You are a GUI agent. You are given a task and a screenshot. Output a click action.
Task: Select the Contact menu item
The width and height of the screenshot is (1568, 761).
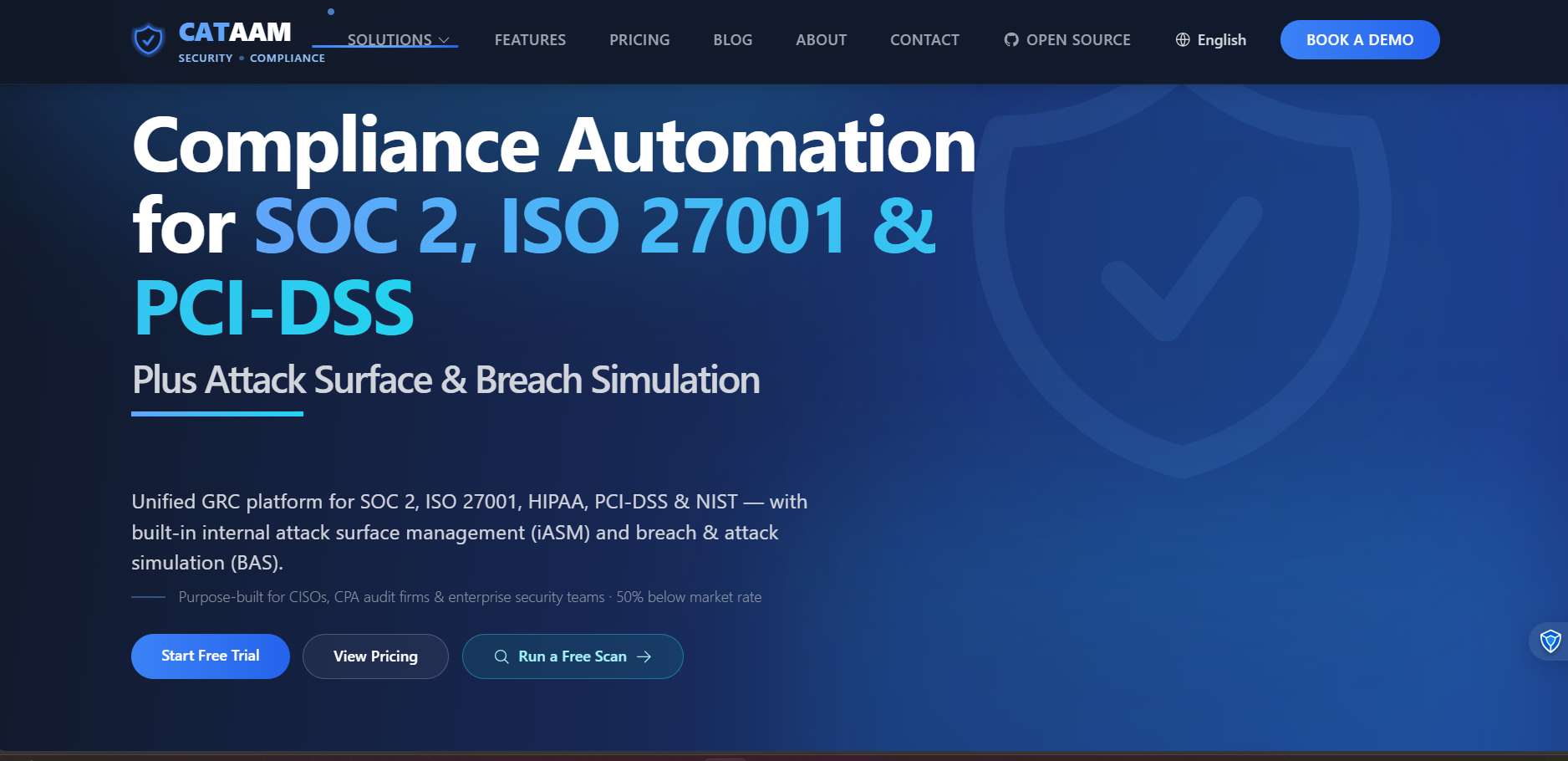point(924,39)
